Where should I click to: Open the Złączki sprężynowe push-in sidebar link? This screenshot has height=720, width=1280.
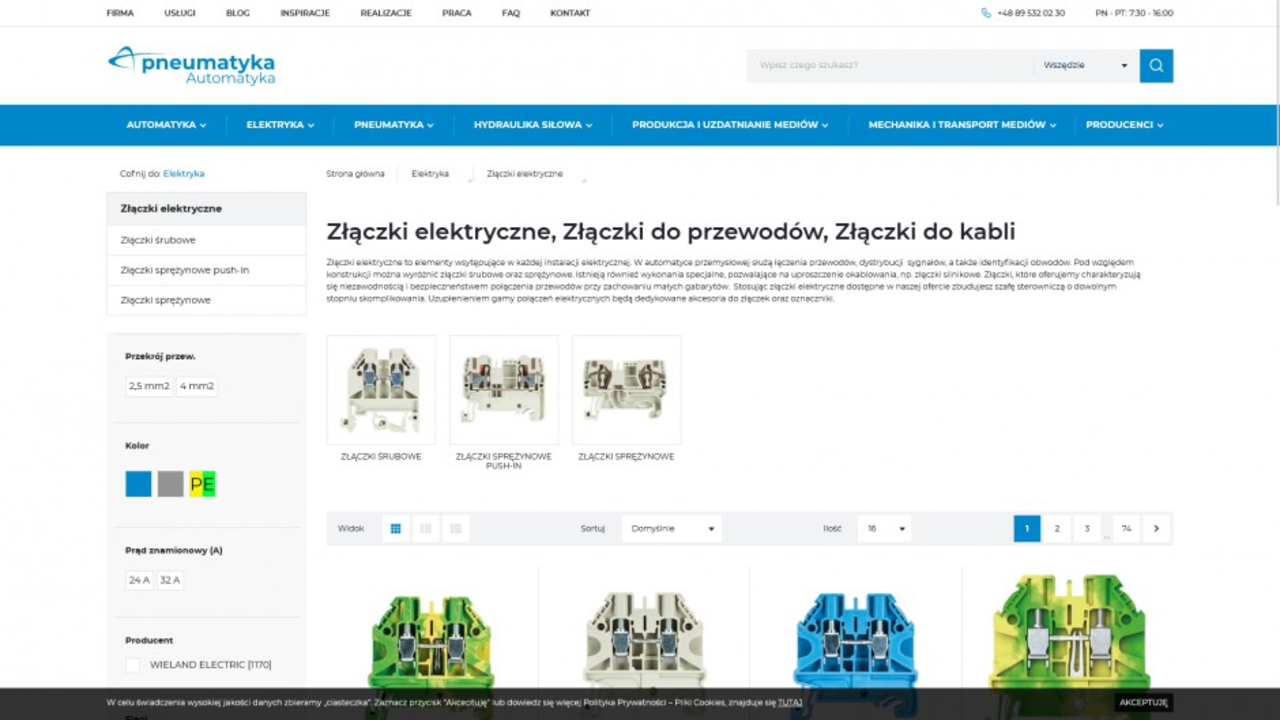point(185,270)
